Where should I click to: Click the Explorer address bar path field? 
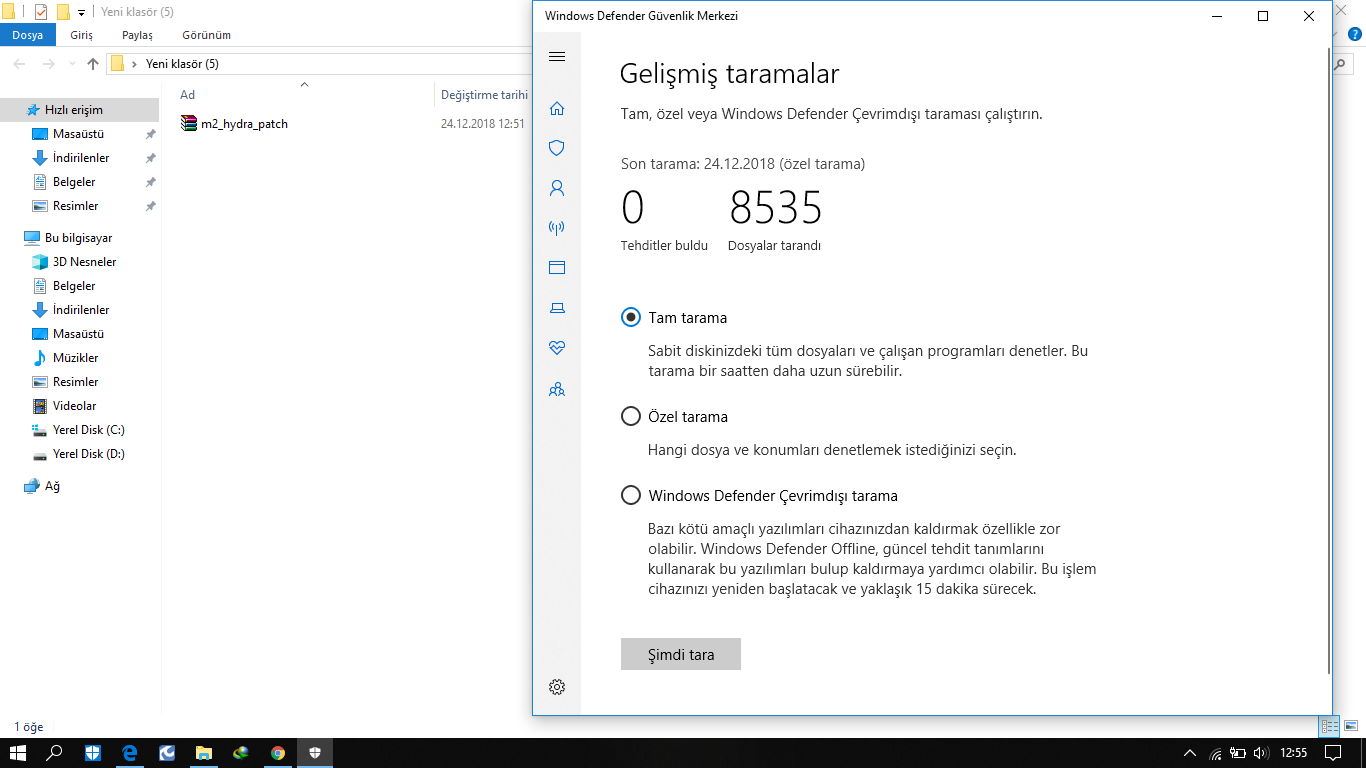coord(320,64)
